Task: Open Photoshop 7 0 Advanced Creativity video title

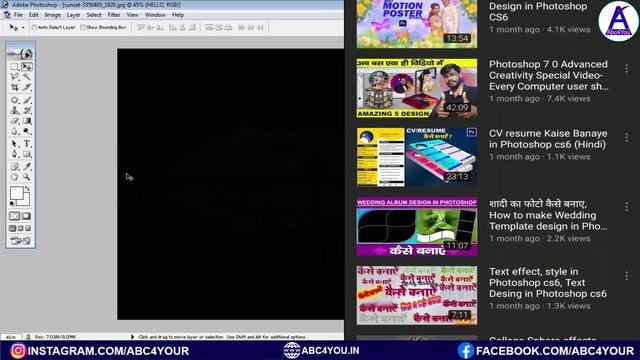Action: tap(549, 75)
